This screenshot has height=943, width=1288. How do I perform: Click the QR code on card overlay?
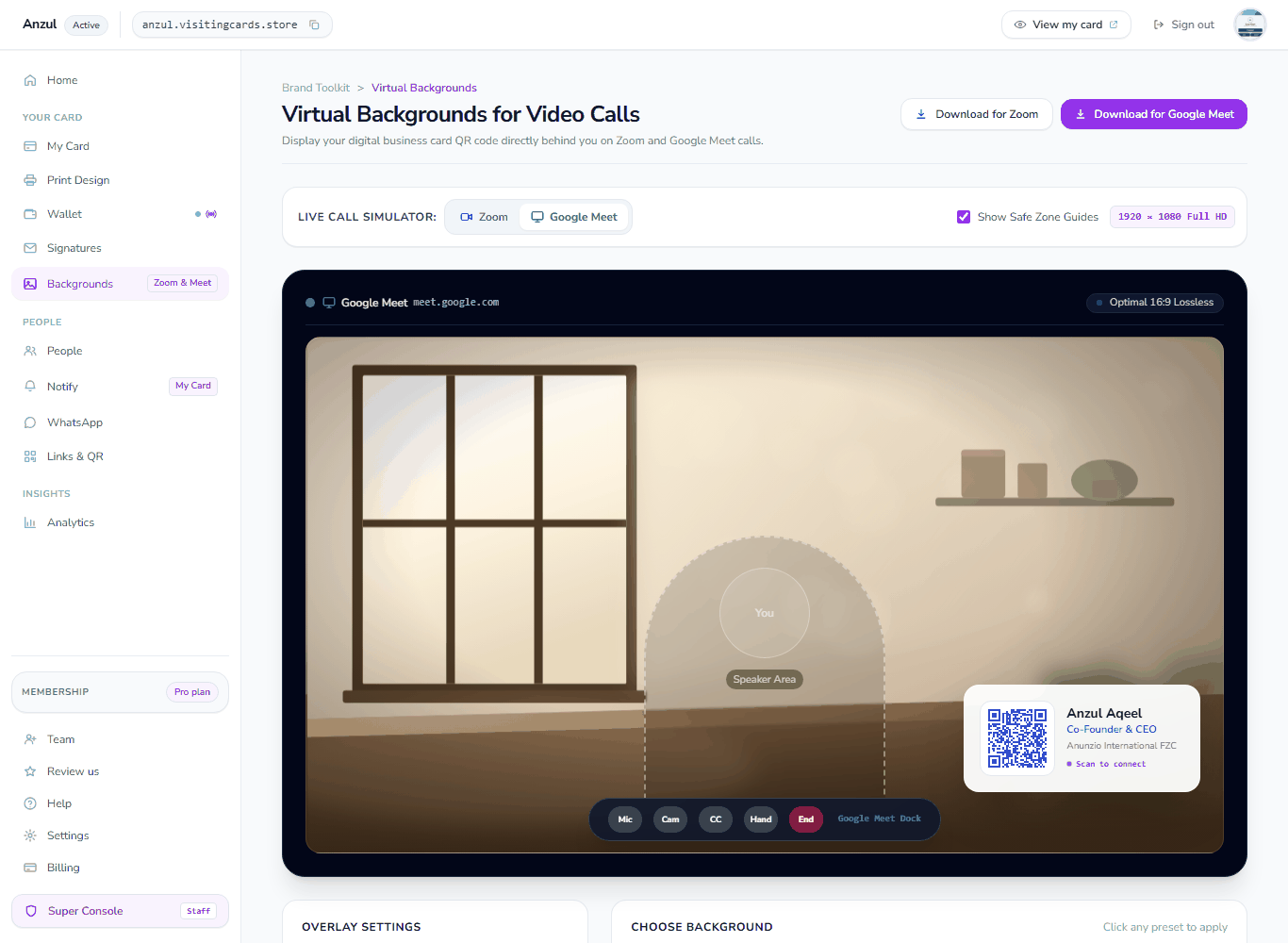[1017, 738]
